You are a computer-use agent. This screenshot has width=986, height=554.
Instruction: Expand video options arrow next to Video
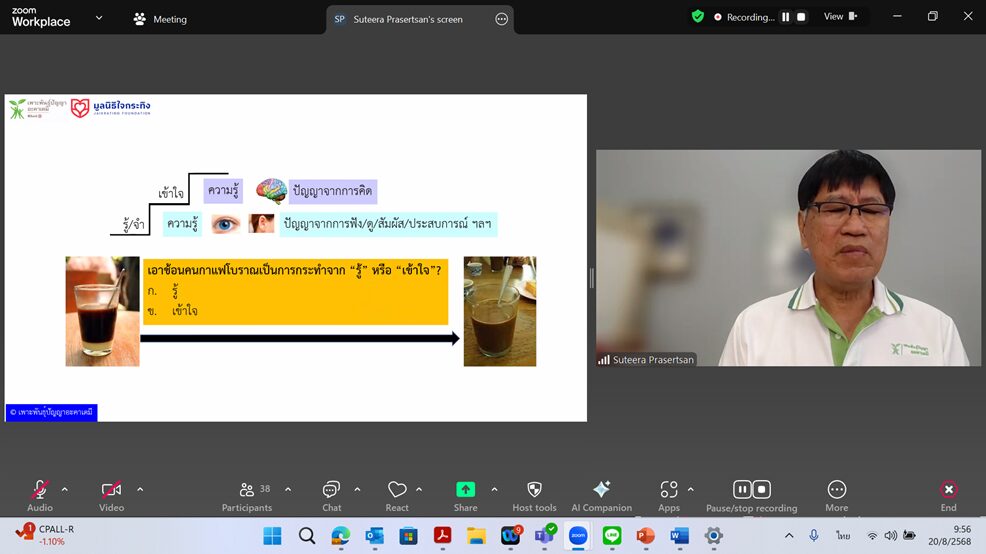click(x=140, y=489)
